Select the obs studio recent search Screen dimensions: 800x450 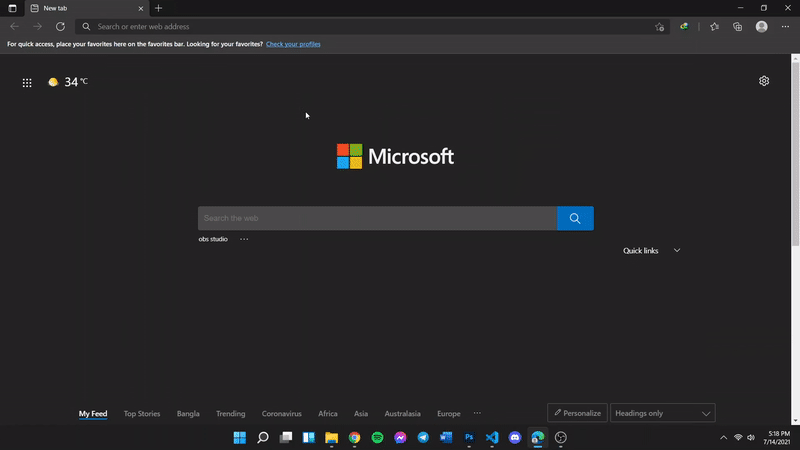pos(213,239)
